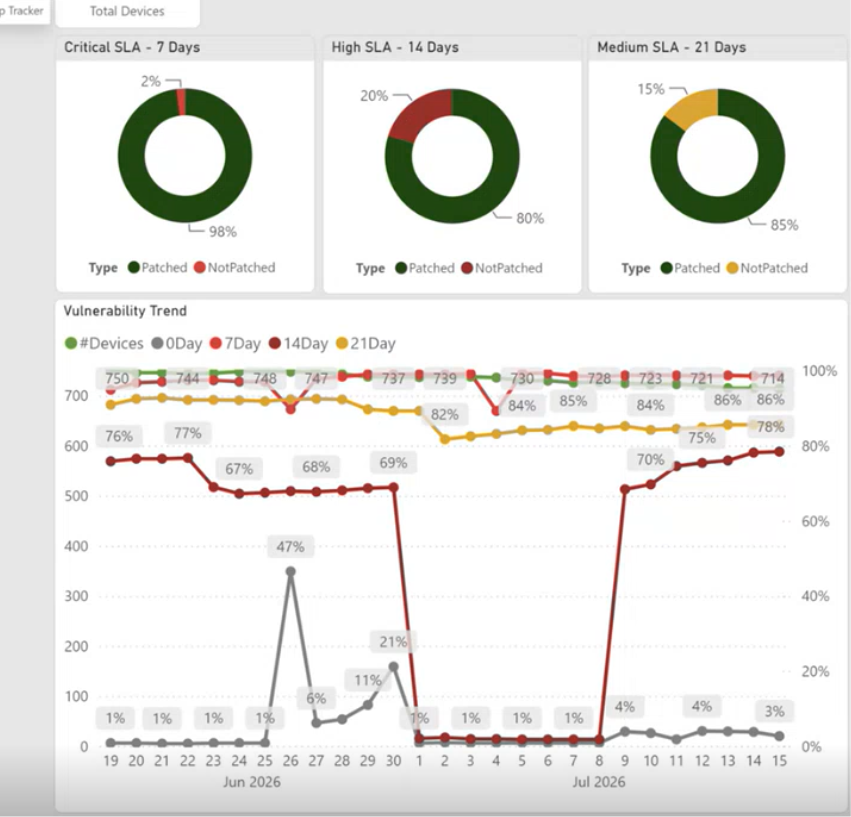Click the 70% label on 14Day line

click(x=650, y=460)
